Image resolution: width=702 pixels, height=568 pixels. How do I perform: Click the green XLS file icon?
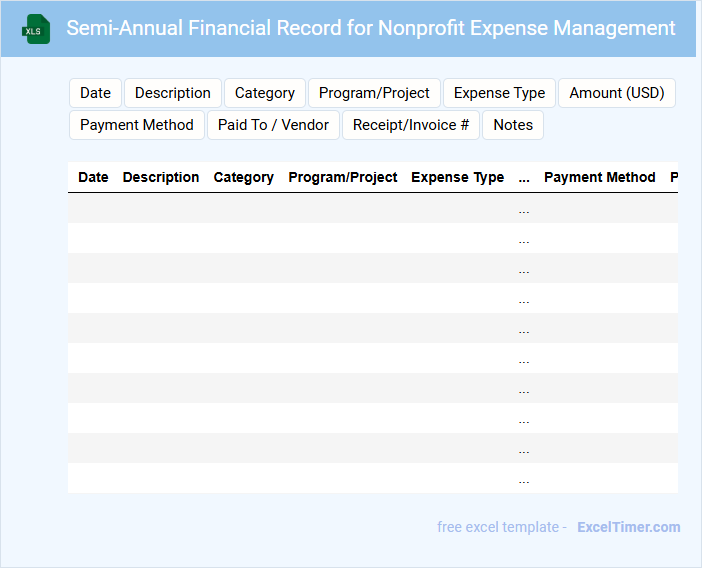click(37, 29)
